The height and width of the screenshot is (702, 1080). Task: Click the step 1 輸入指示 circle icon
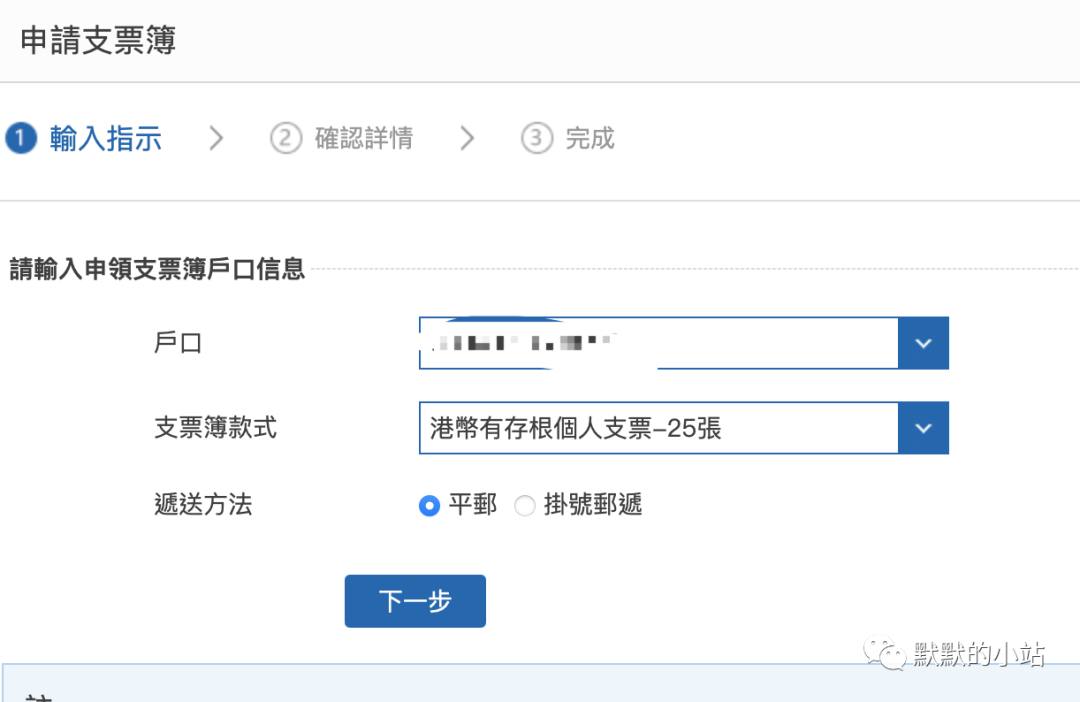pos(21,138)
